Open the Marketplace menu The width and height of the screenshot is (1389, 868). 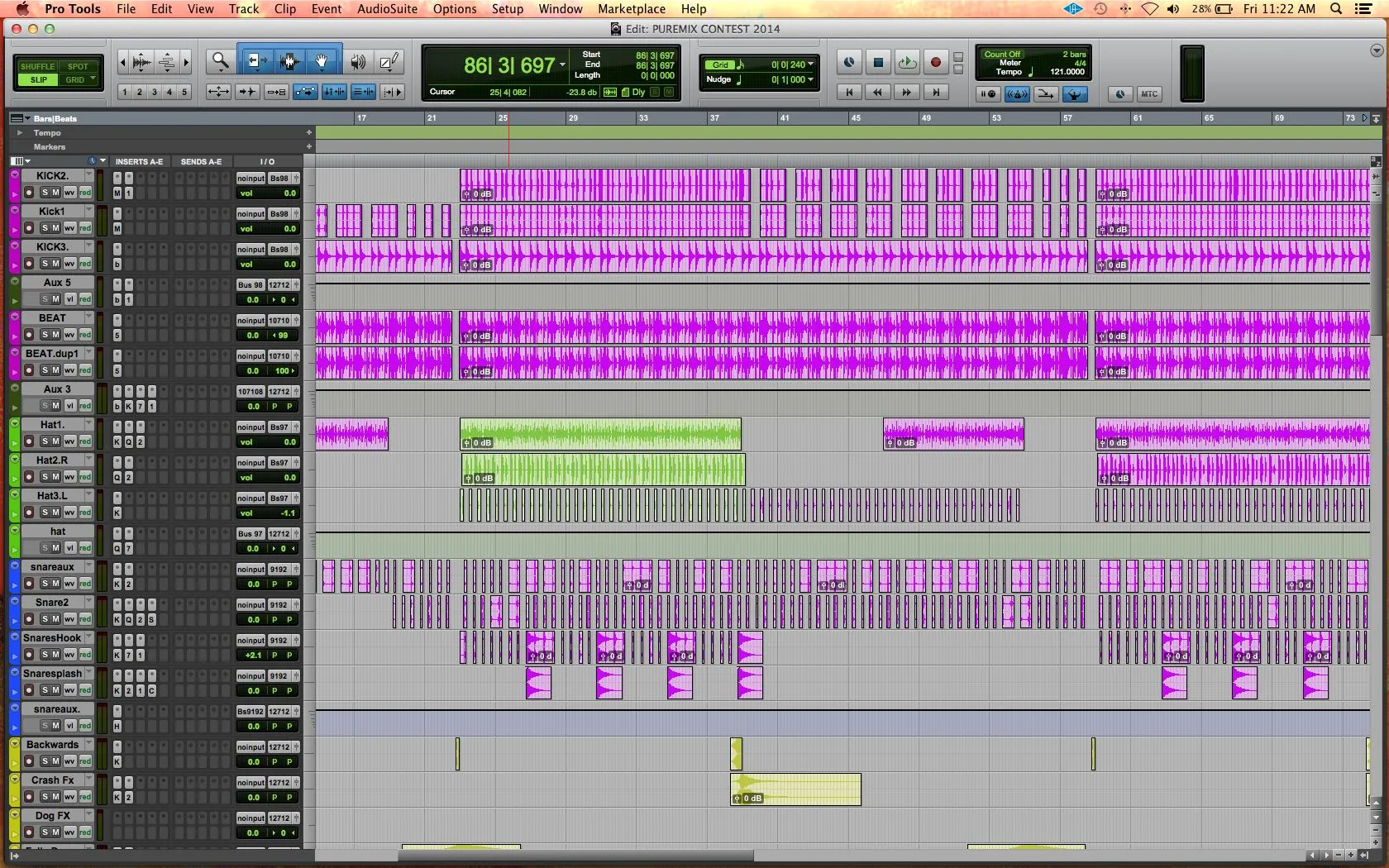(632, 8)
